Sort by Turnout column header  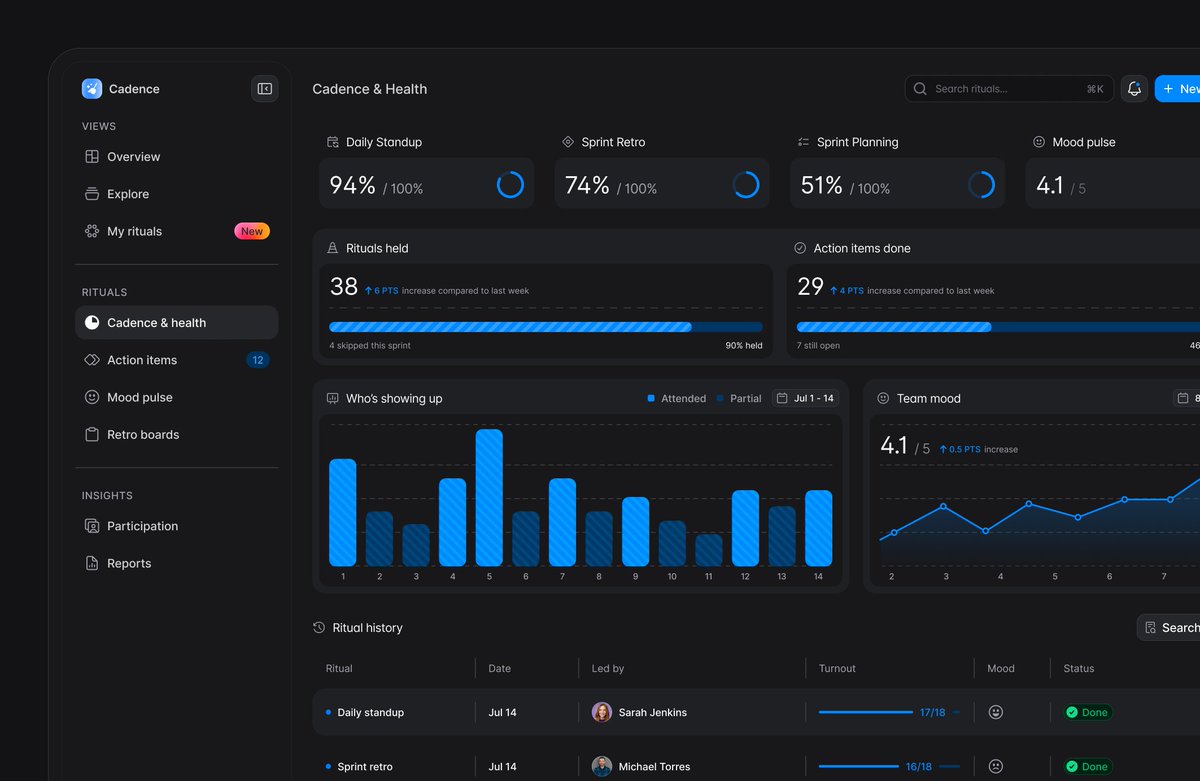[837, 668]
